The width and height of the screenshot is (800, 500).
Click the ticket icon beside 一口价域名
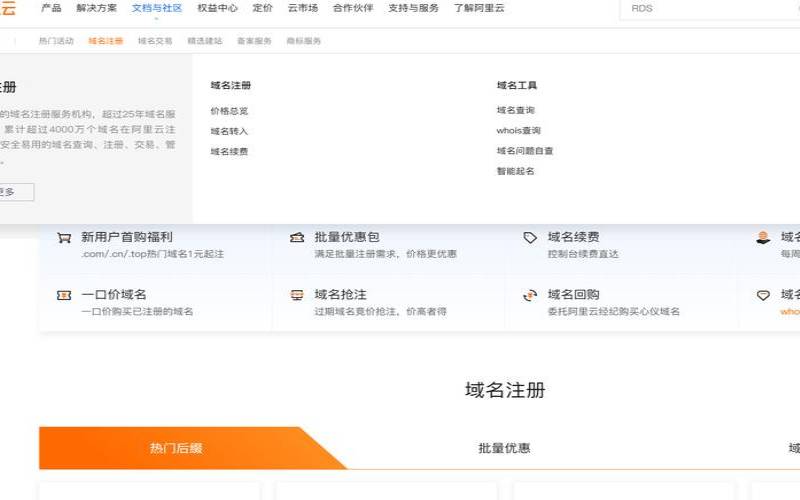click(64, 295)
